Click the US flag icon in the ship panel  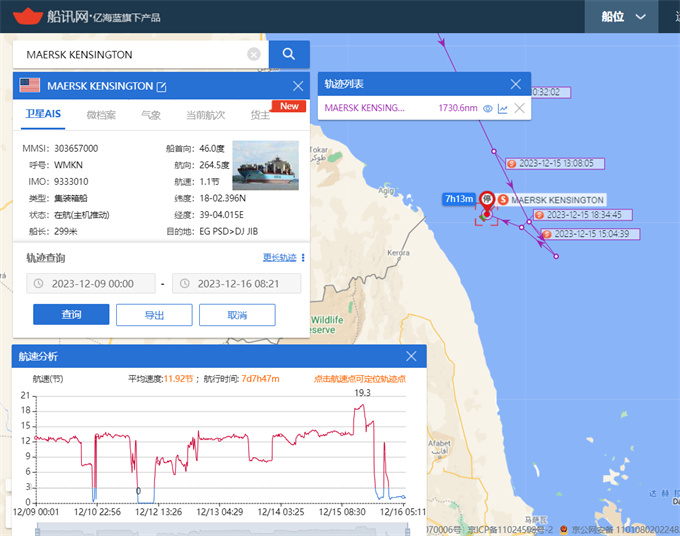(30, 86)
